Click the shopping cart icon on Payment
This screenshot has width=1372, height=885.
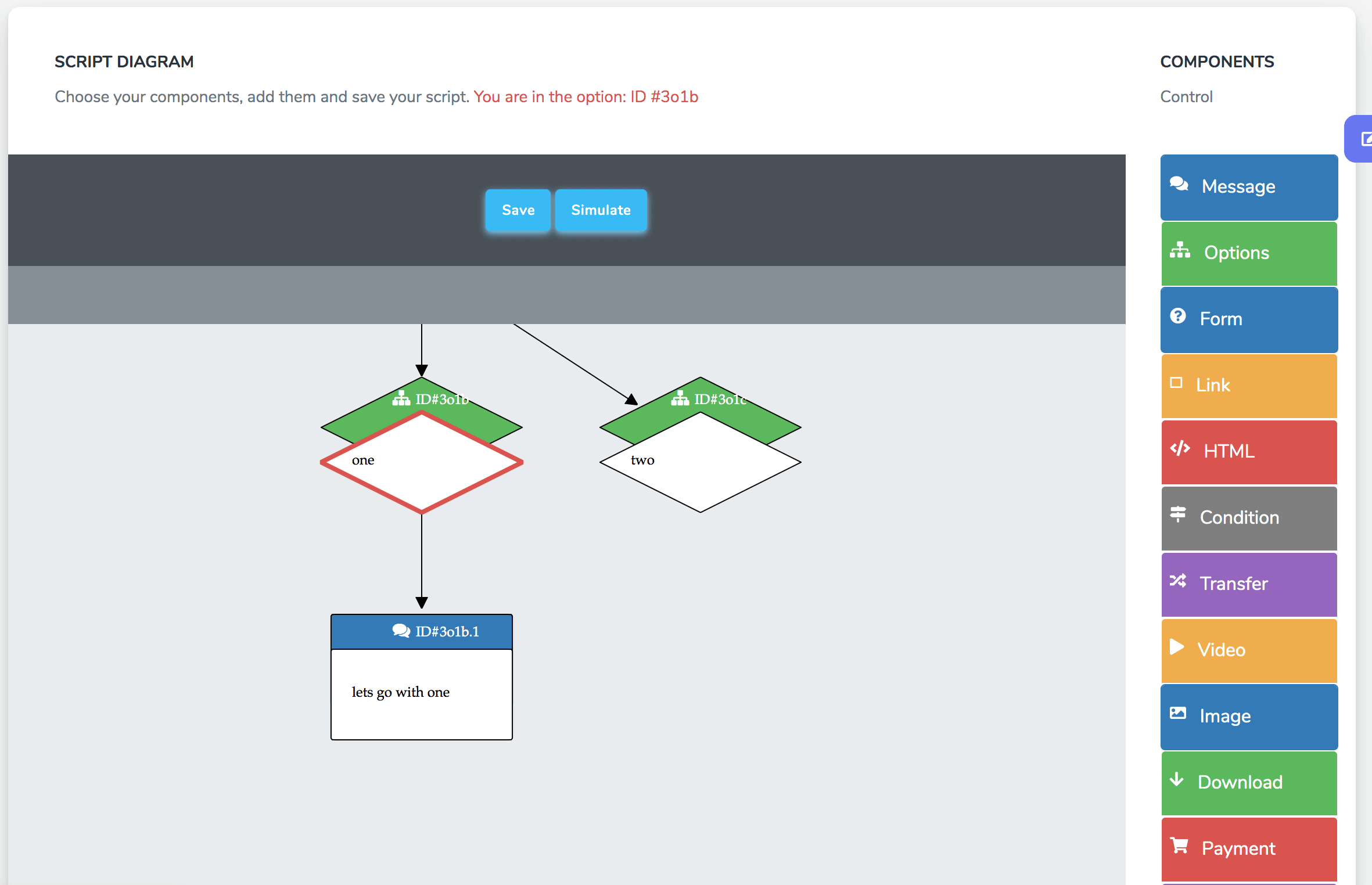(x=1179, y=846)
